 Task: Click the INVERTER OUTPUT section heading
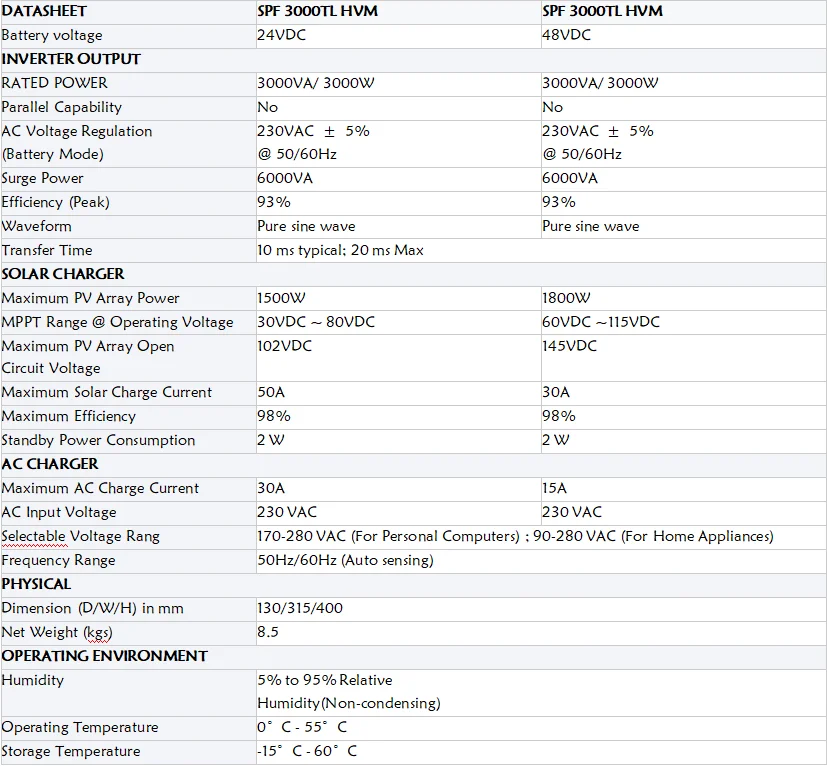tap(71, 59)
